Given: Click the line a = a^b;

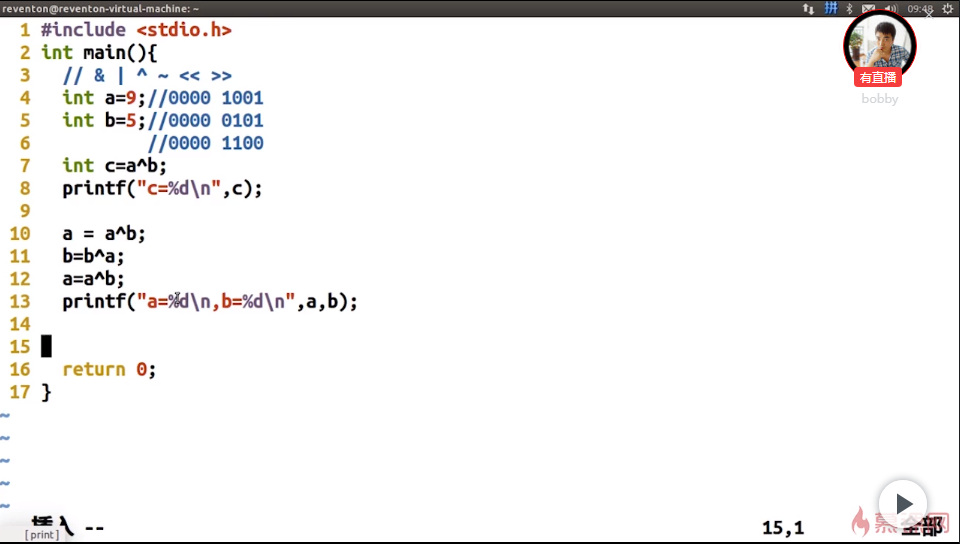Looking at the screenshot, I should (x=104, y=234).
